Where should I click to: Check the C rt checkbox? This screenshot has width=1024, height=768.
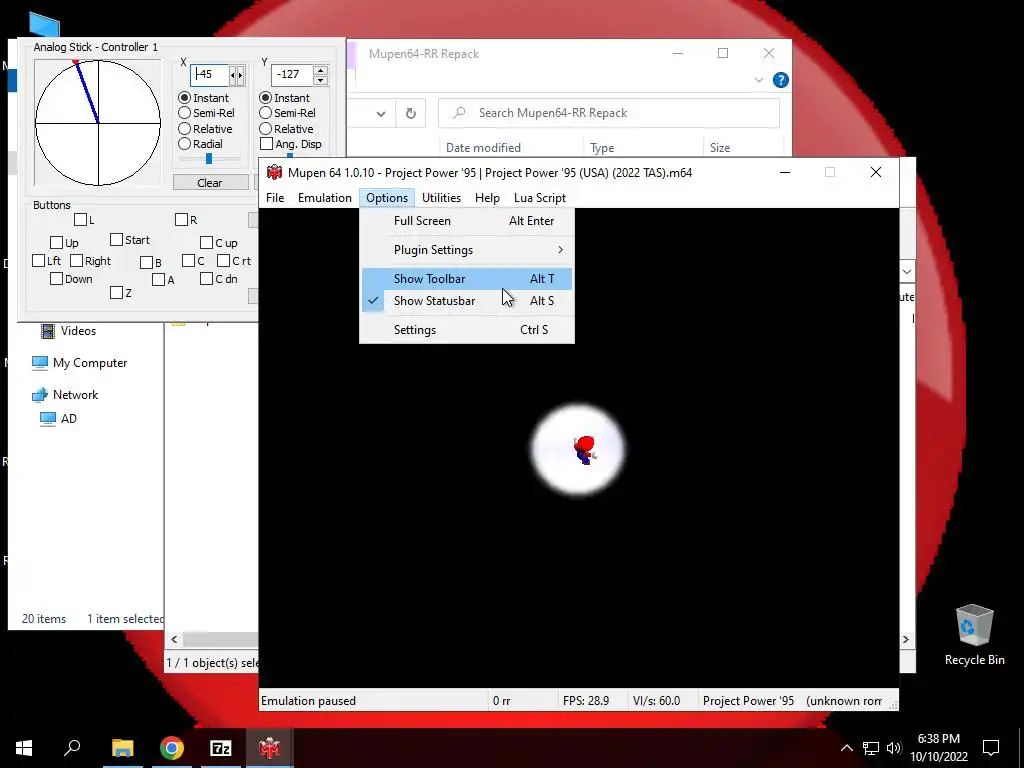pos(223,261)
